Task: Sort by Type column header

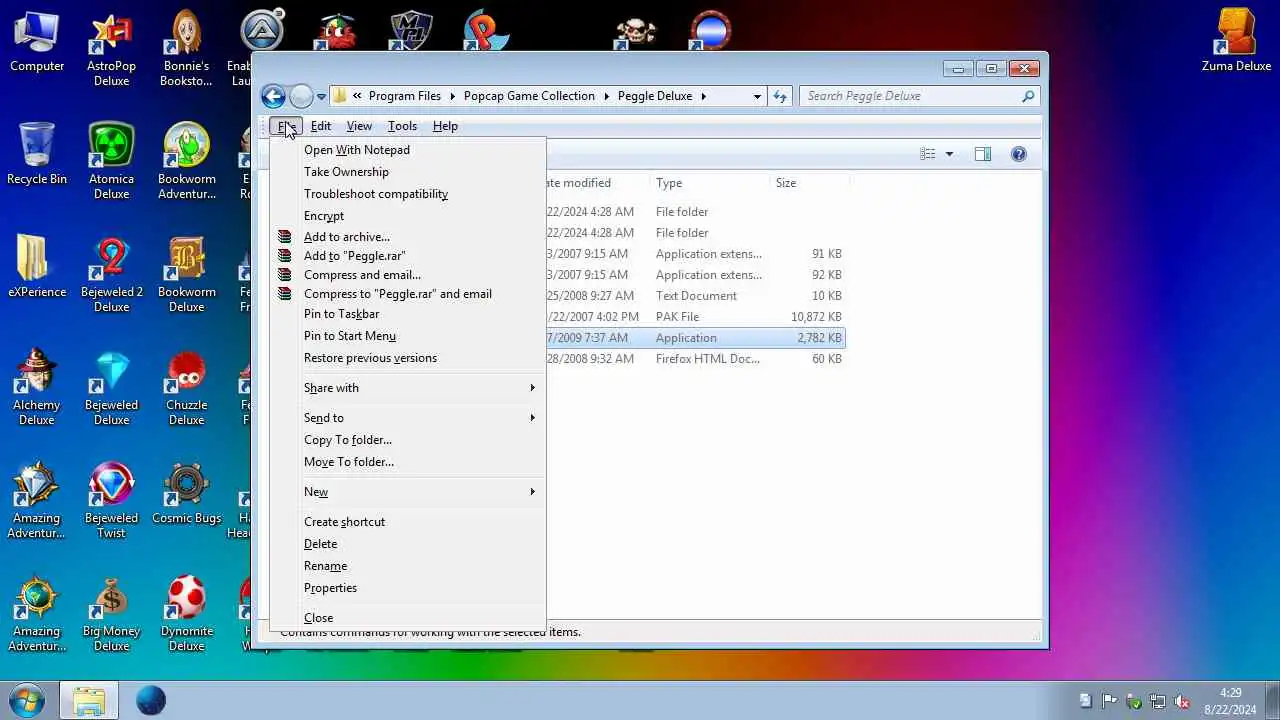Action: click(x=709, y=183)
